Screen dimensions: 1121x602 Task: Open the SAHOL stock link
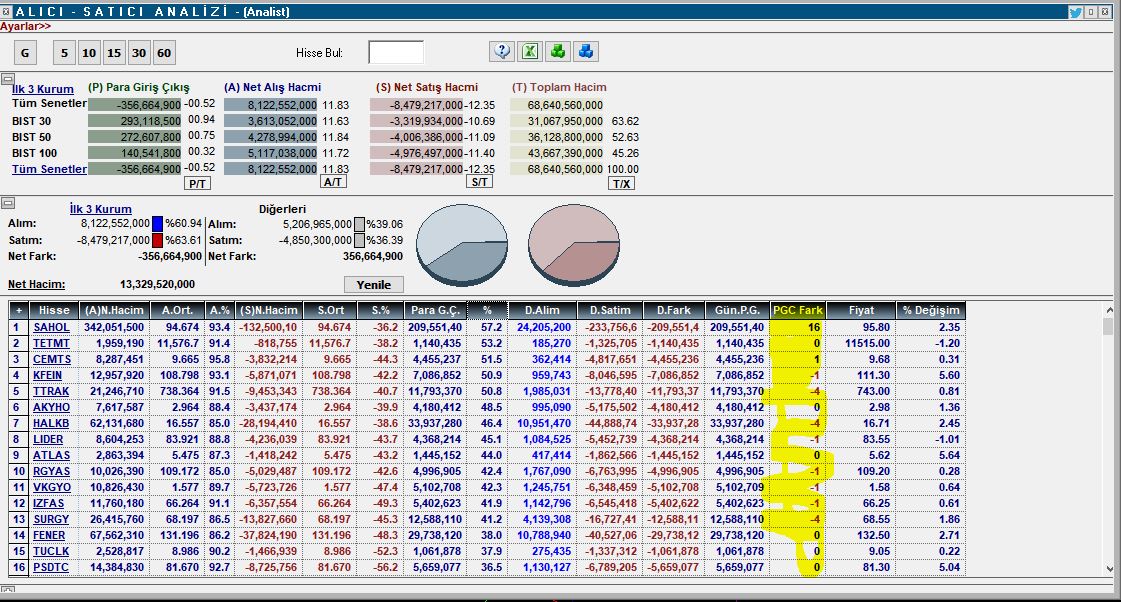(x=52, y=327)
